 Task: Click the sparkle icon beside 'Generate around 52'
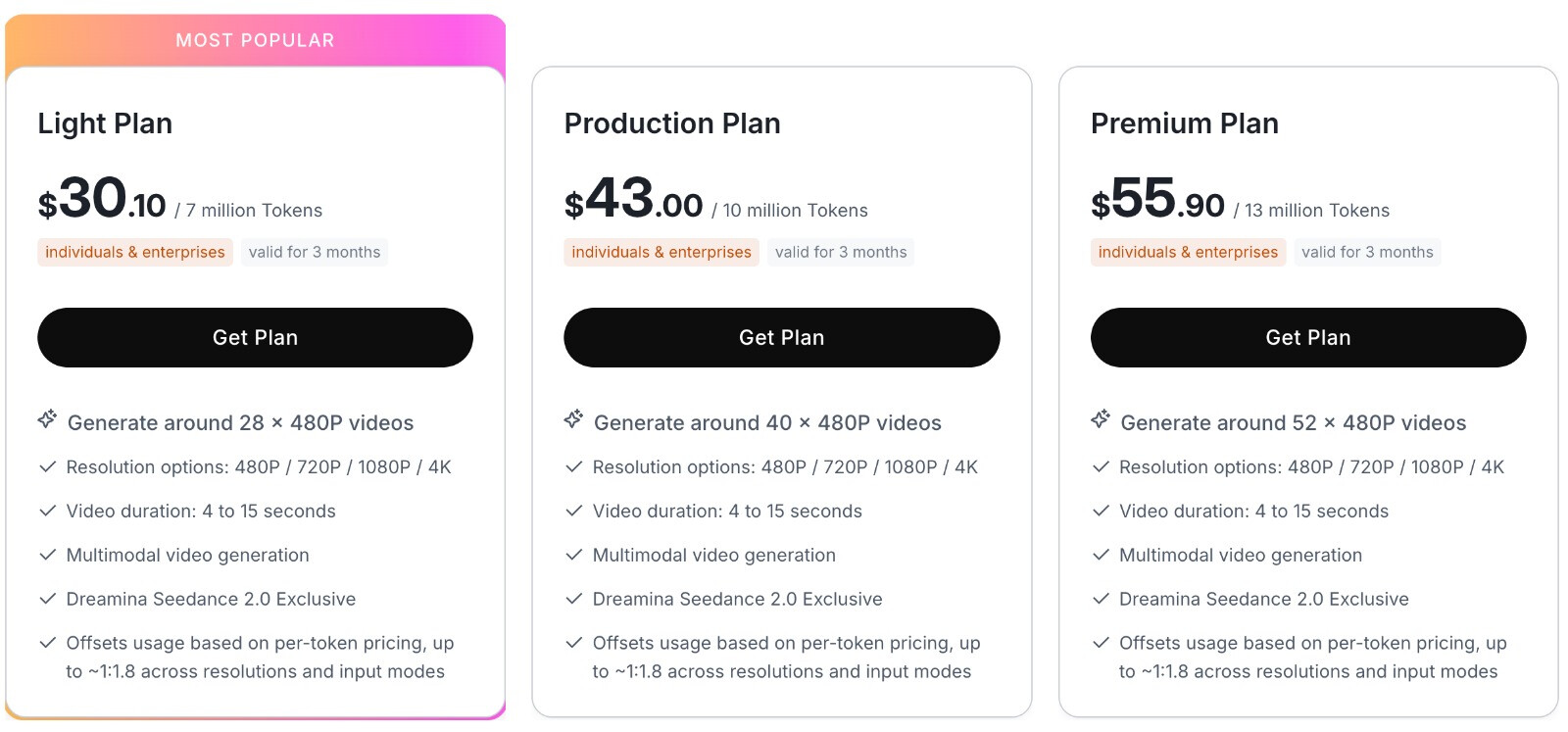[1101, 419]
